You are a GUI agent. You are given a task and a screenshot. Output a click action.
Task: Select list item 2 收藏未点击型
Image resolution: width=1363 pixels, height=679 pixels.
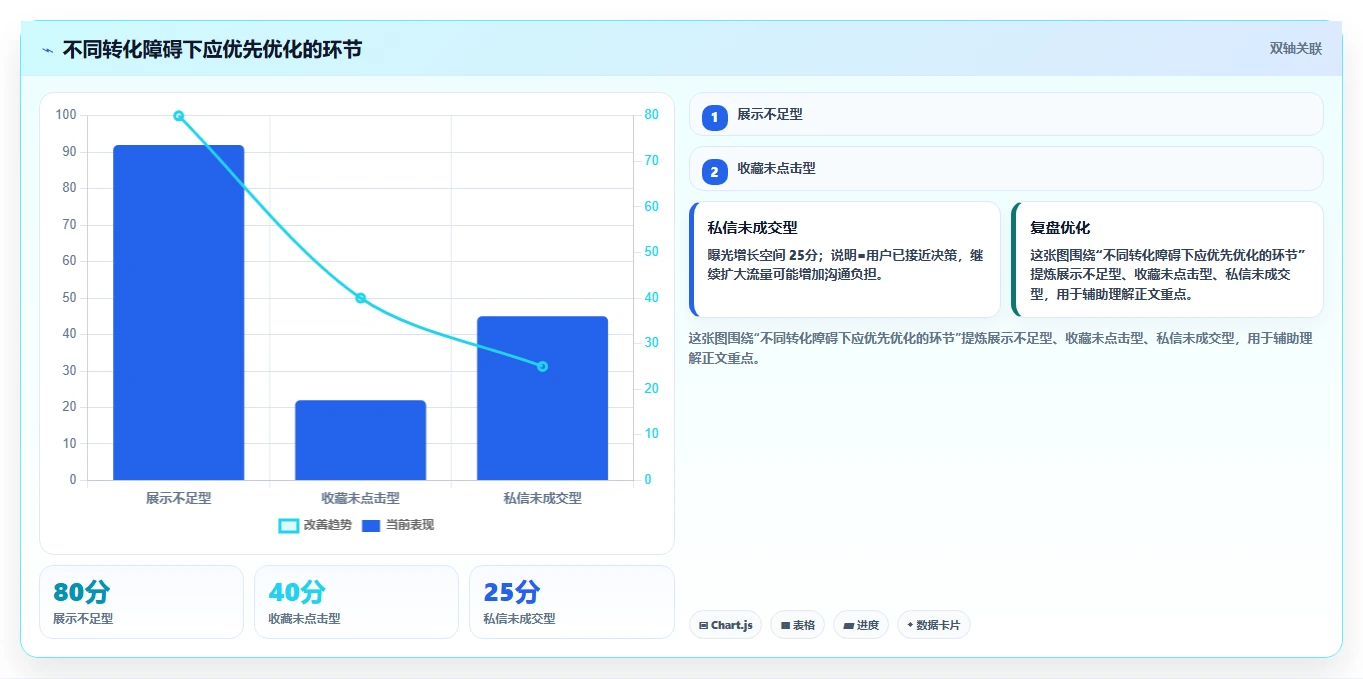pyautogui.click(x=1006, y=168)
